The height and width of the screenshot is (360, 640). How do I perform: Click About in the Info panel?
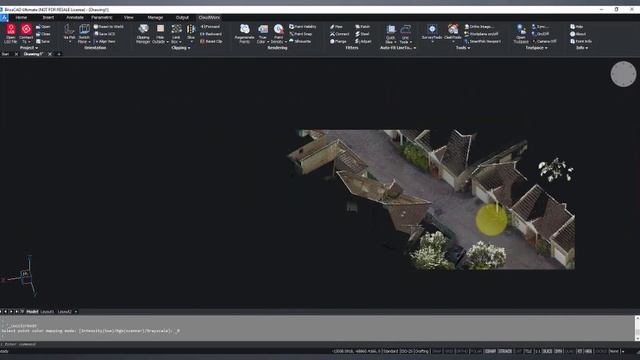click(x=578, y=34)
